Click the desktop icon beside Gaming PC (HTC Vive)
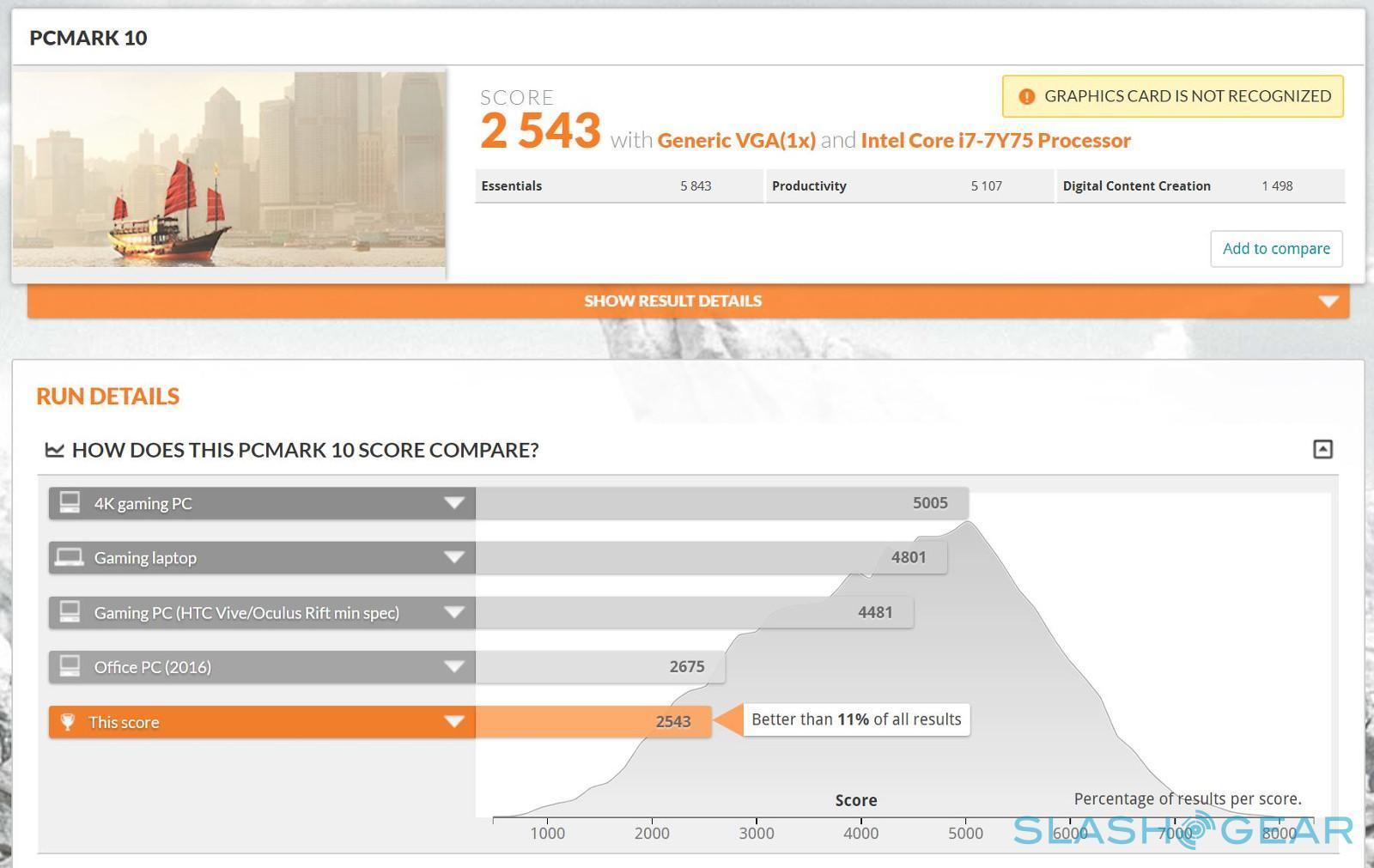Viewport: 1374px width, 868px height. 70,611
